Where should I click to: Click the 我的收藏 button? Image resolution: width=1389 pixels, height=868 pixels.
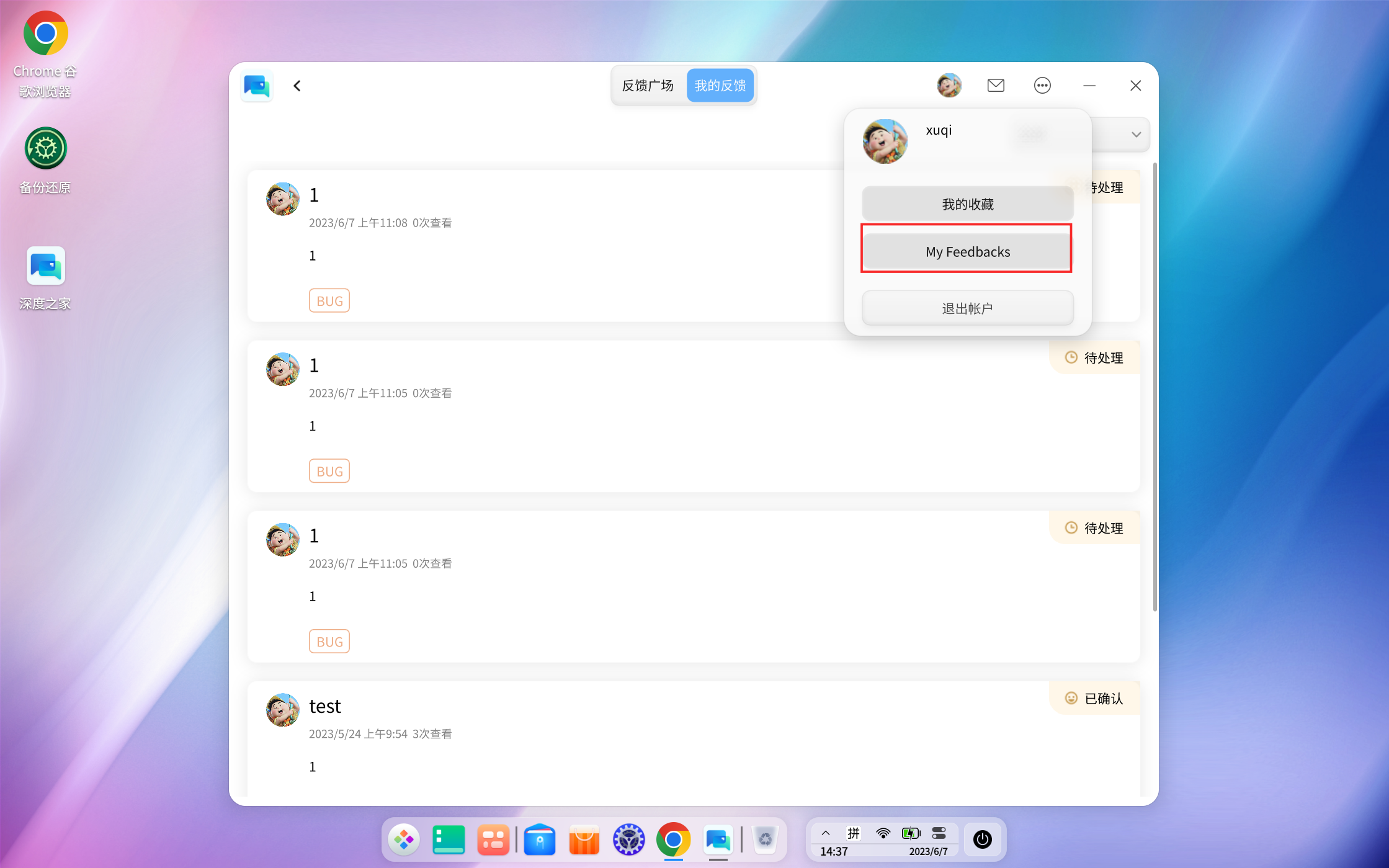tap(967, 204)
